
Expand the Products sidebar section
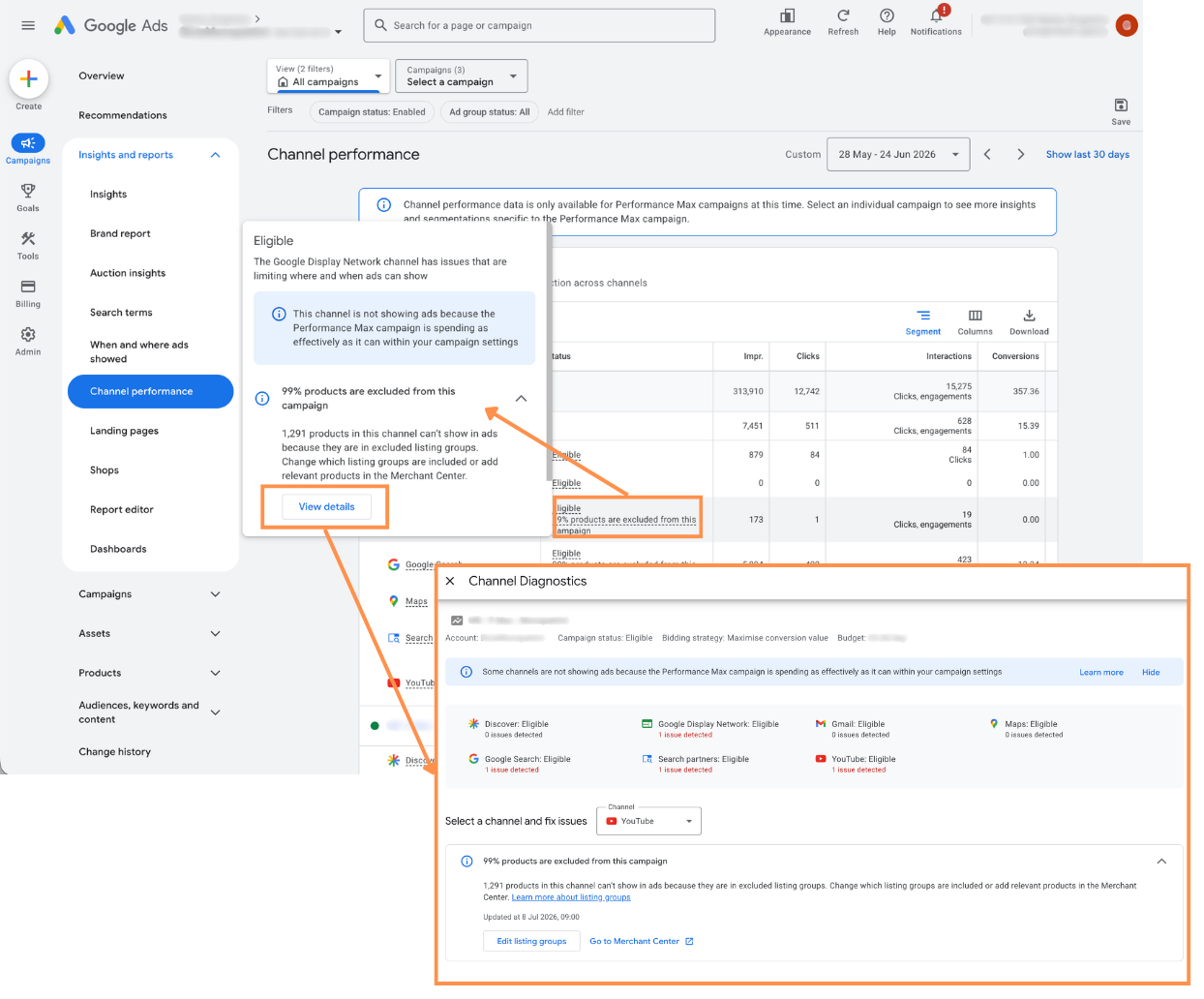[215, 673]
